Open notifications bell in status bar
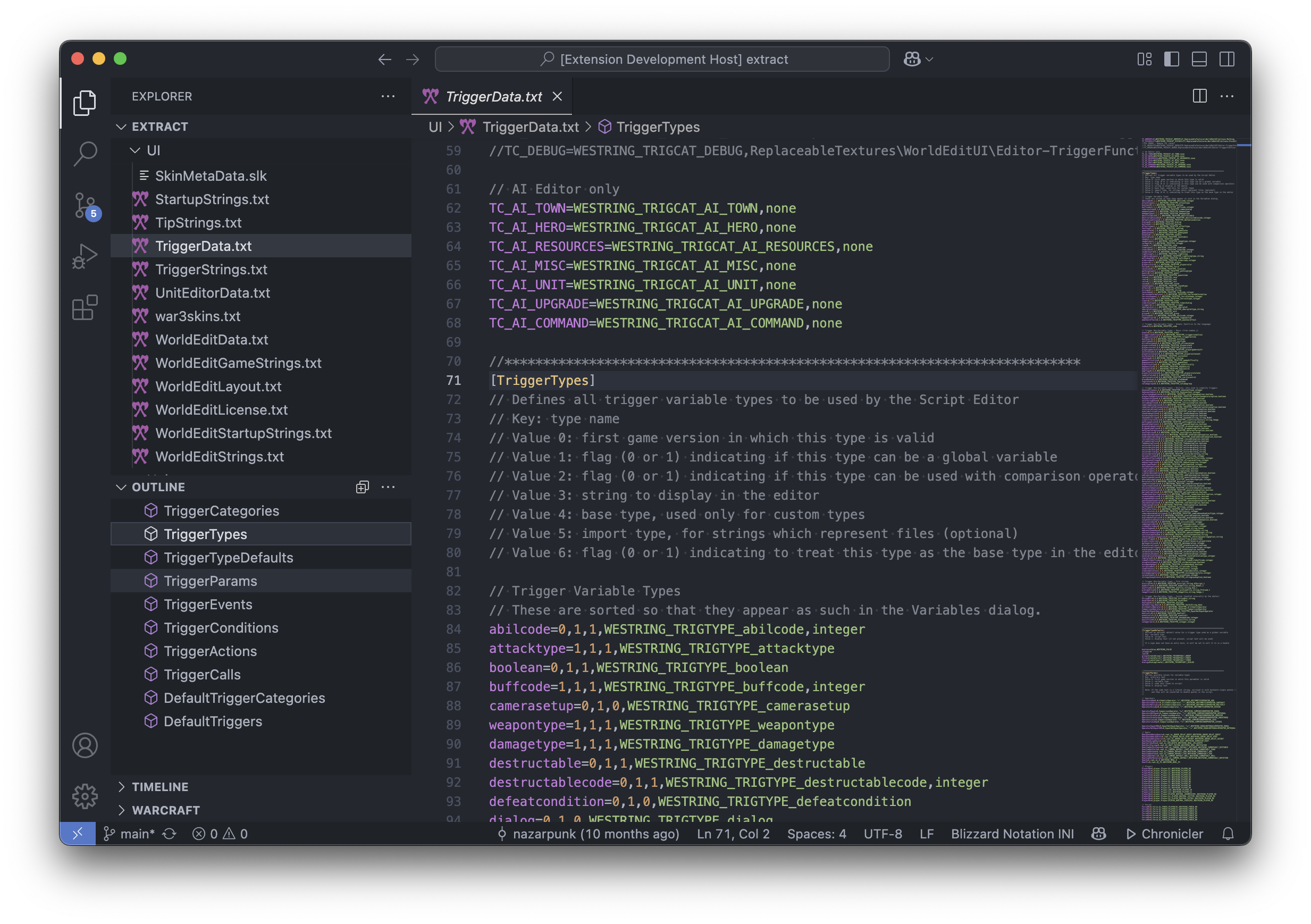The width and height of the screenshot is (1311, 924). click(1228, 834)
